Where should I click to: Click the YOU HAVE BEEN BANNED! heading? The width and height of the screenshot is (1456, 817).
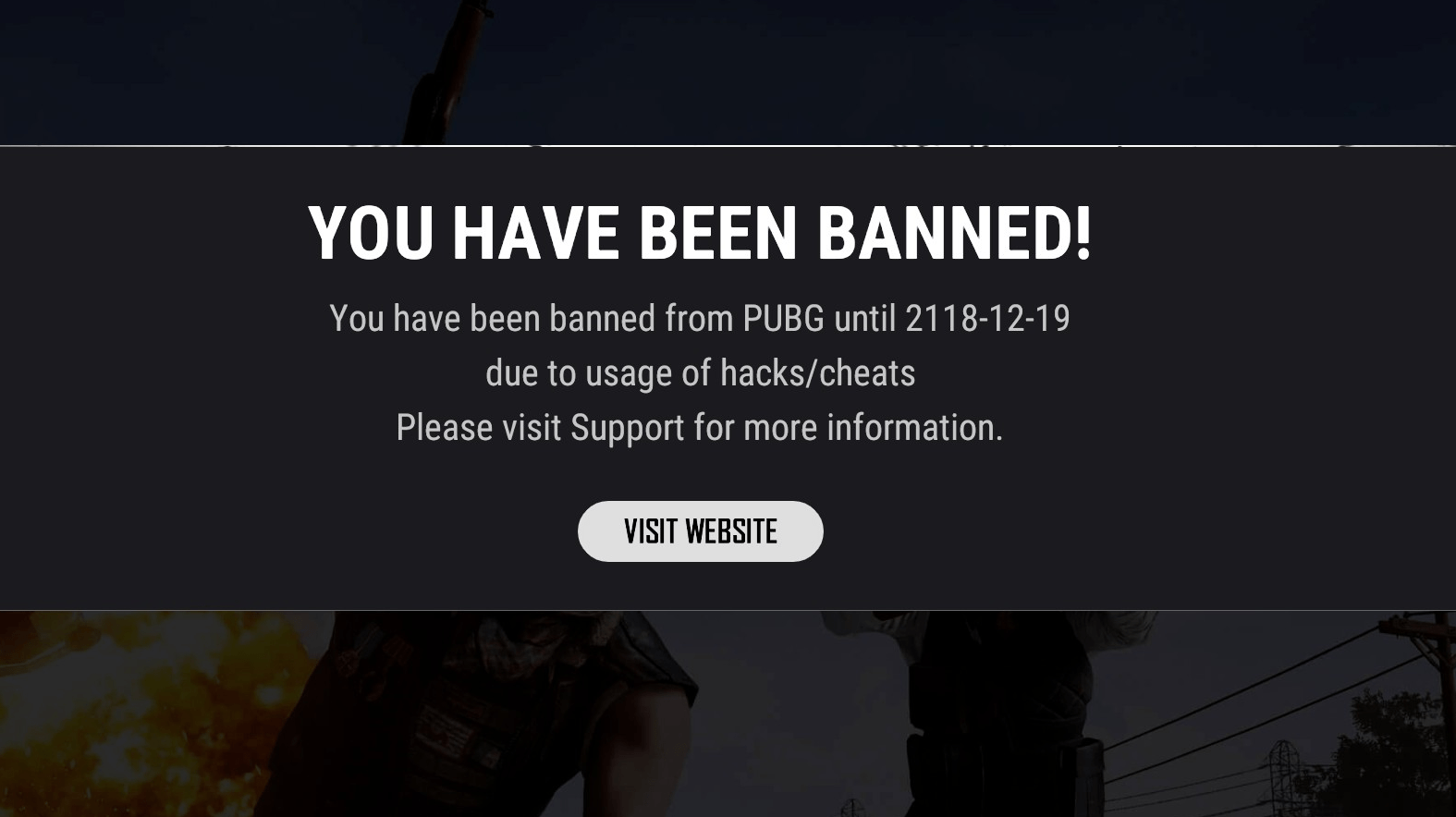(x=700, y=232)
